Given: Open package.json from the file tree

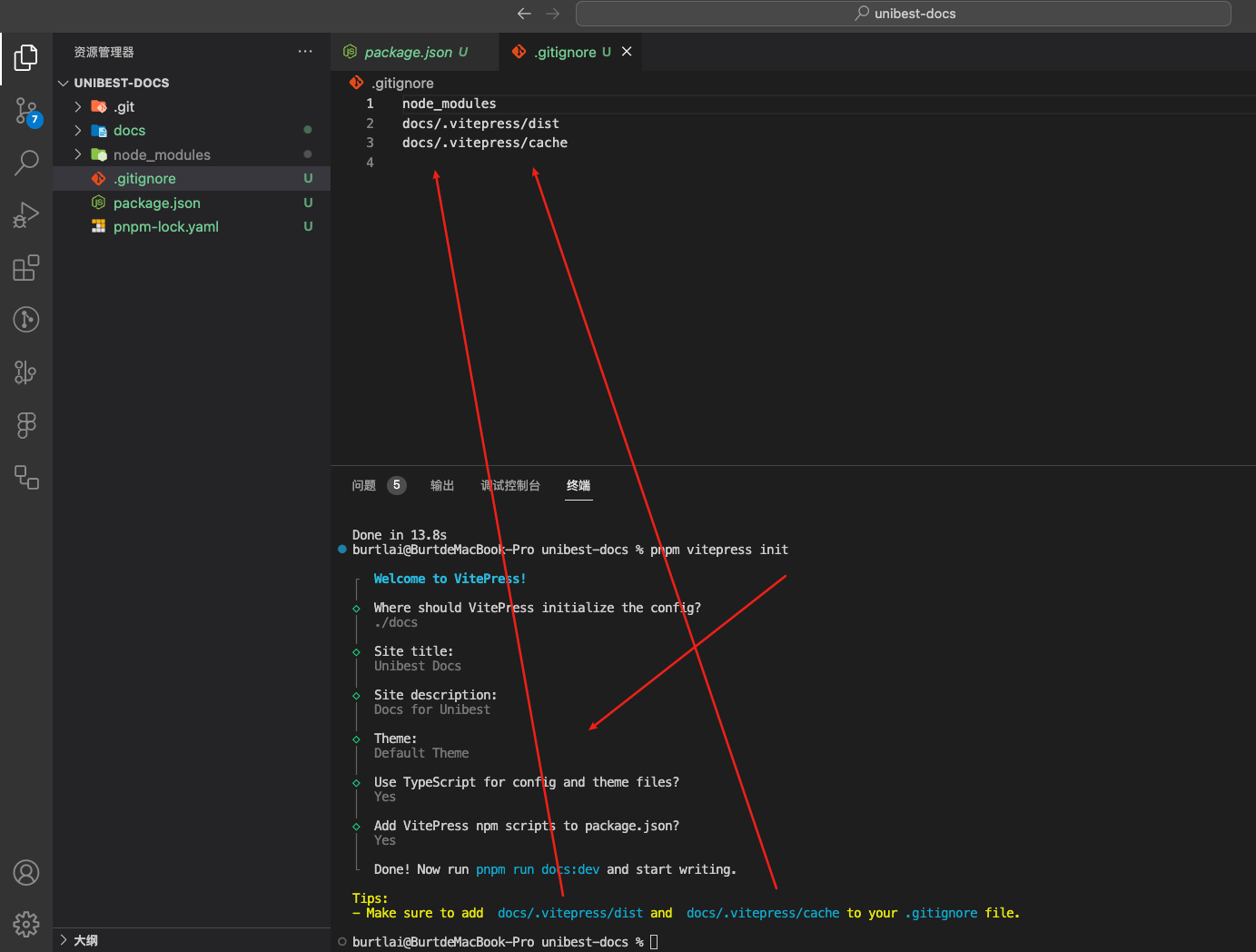Looking at the screenshot, I should tap(192, 203).
